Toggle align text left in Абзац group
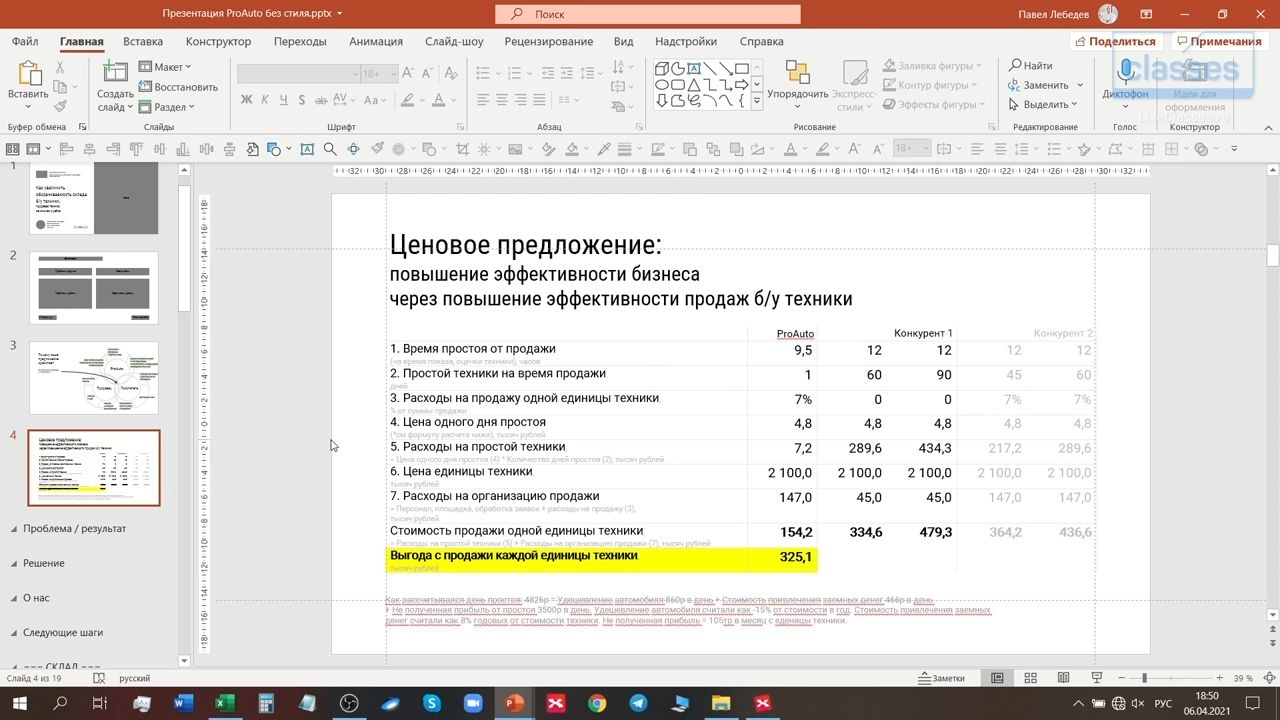This screenshot has height=720, width=1280. point(483,100)
